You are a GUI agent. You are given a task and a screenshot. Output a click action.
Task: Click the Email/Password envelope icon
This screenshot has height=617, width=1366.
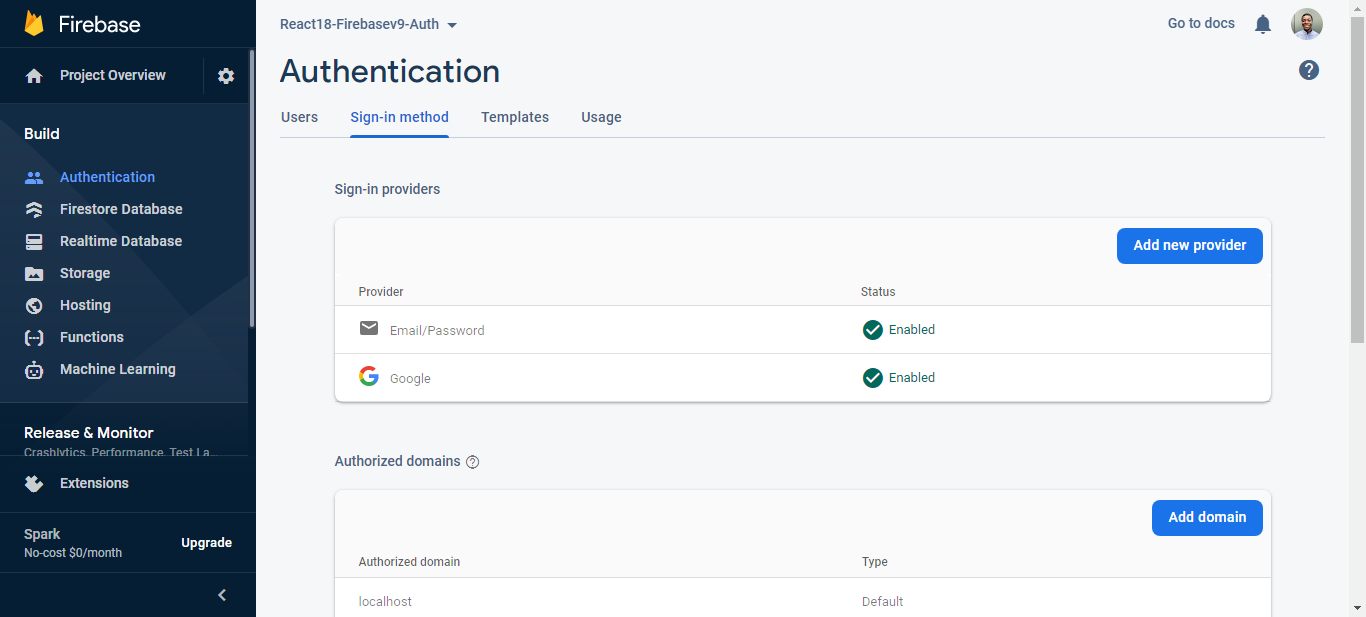click(369, 328)
